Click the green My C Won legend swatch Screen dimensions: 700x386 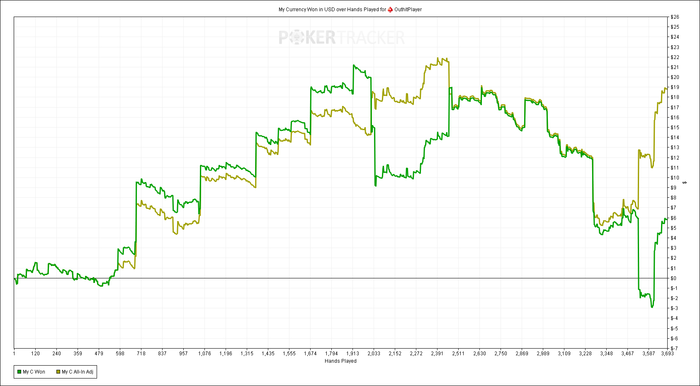(x=19, y=371)
